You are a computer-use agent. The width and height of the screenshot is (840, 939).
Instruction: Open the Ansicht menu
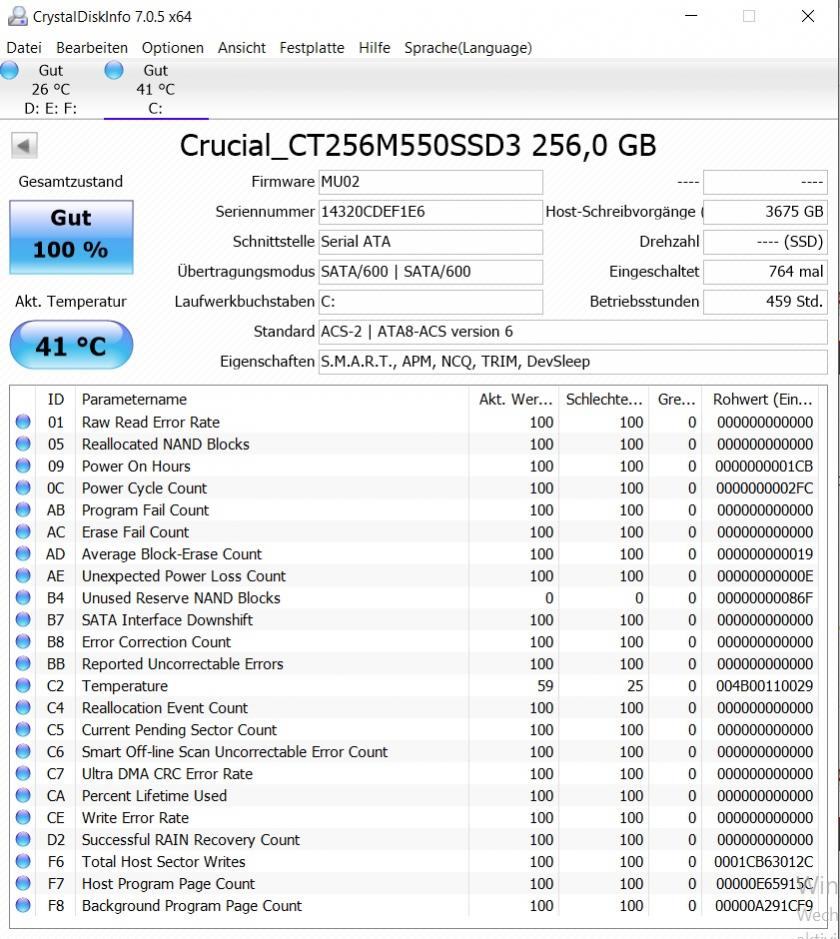pyautogui.click(x=241, y=48)
